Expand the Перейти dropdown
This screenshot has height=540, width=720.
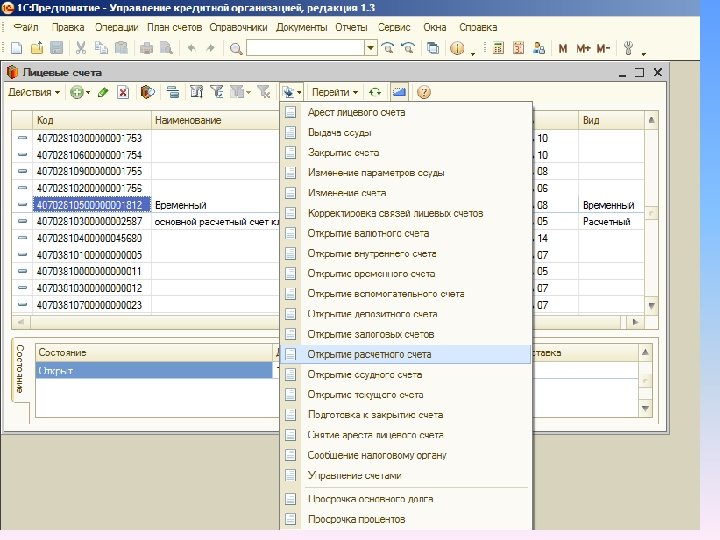[x=335, y=92]
